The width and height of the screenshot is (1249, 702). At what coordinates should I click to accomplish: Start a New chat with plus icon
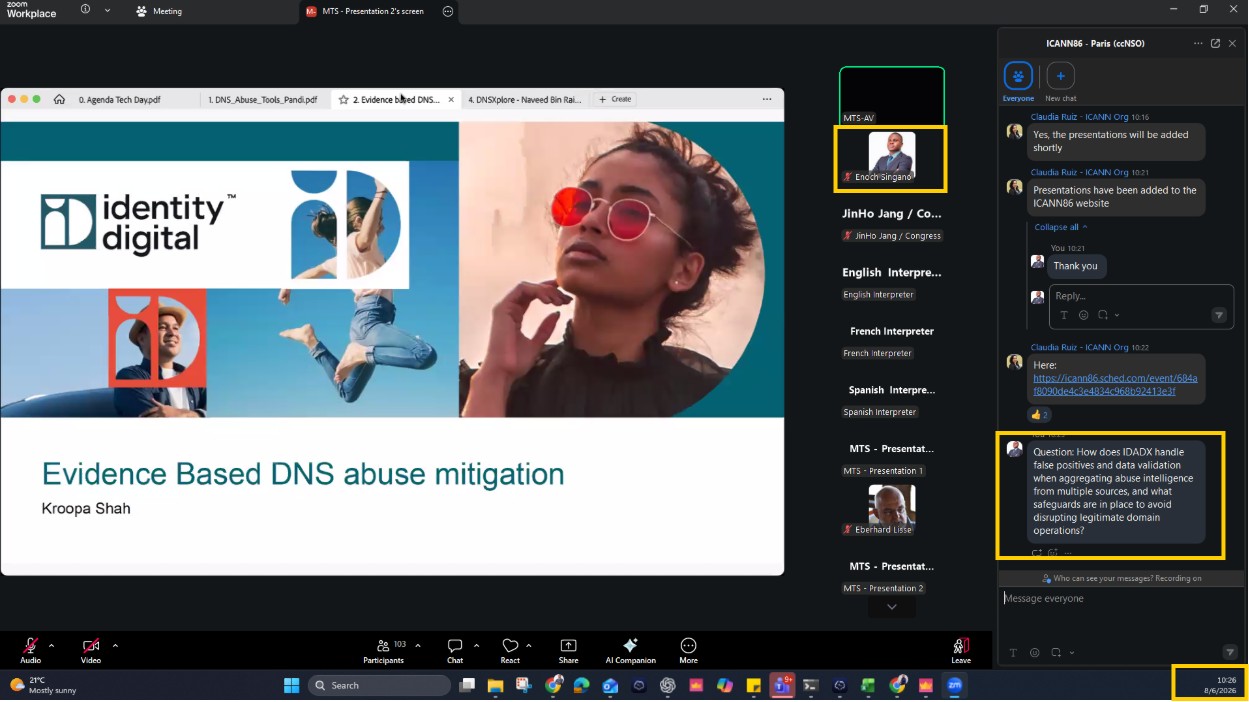pyautogui.click(x=1060, y=75)
